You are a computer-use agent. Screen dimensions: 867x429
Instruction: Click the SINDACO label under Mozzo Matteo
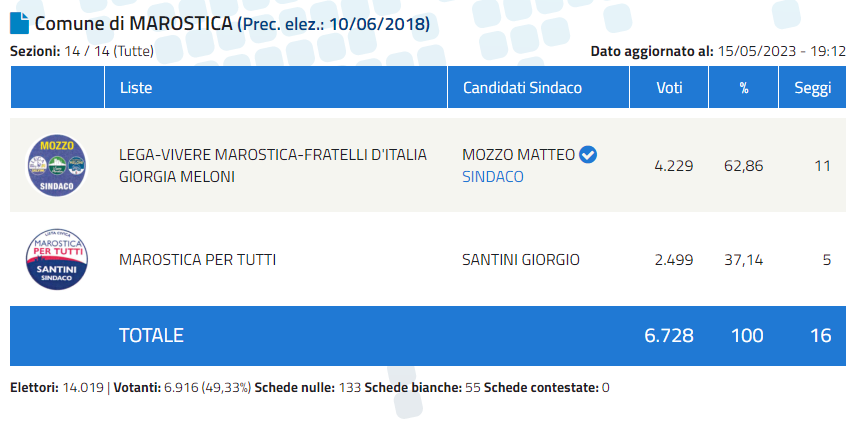point(493,177)
